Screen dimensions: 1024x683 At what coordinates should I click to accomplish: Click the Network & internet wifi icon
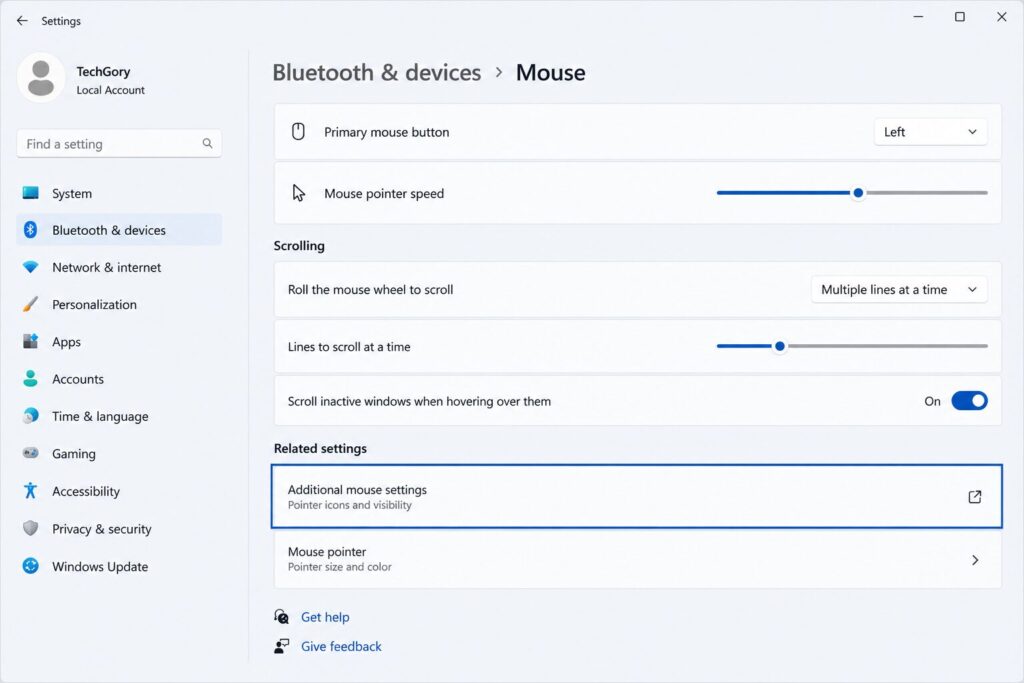pos(30,267)
